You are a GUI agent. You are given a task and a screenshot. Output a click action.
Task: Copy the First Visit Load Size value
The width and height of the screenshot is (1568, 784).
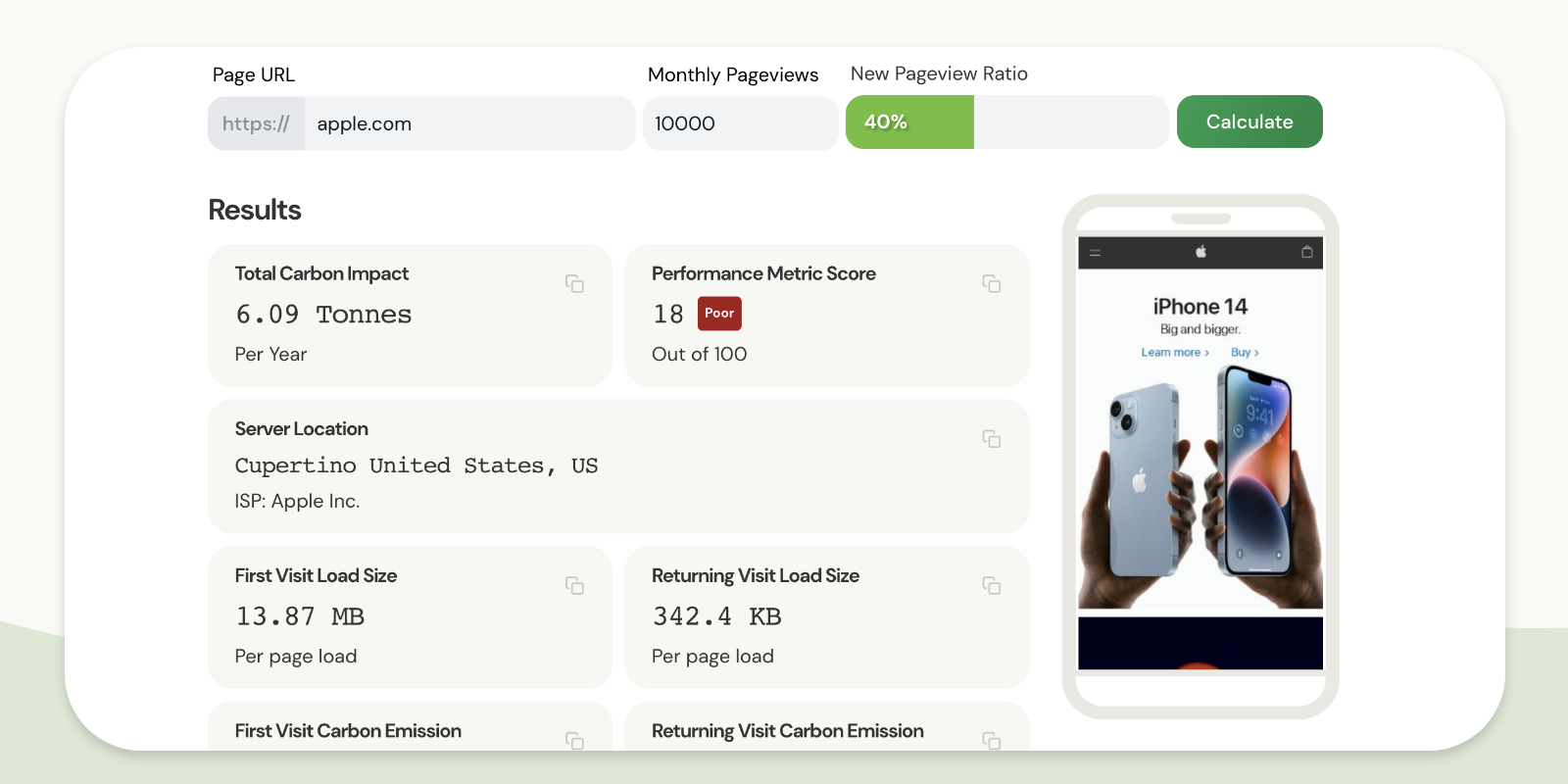coord(574,585)
